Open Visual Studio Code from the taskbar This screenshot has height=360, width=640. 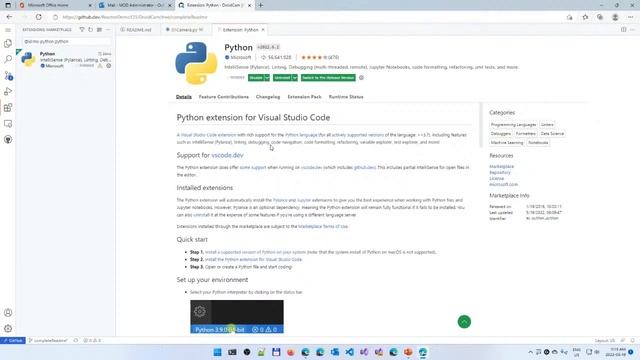click(x=349, y=352)
